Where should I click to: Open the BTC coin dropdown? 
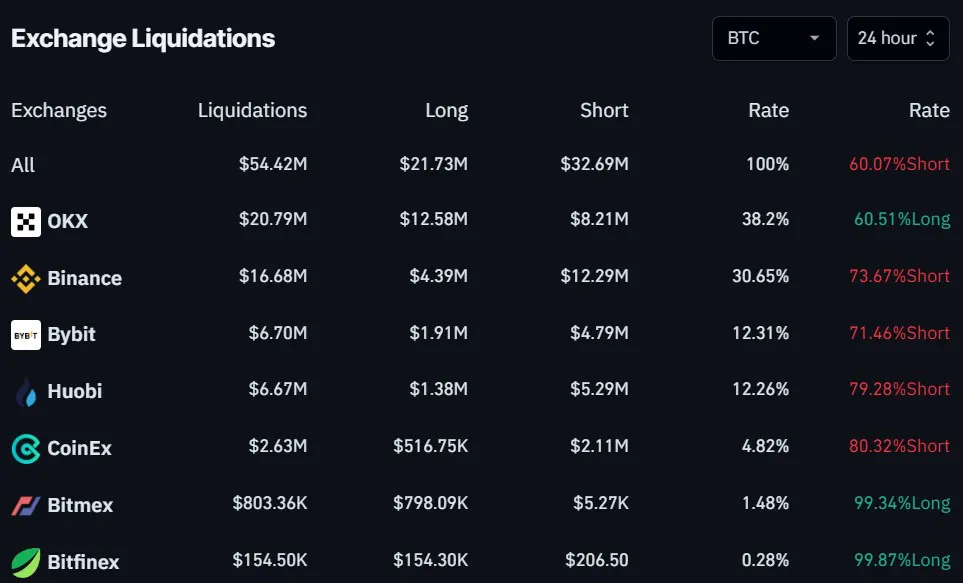coord(773,39)
